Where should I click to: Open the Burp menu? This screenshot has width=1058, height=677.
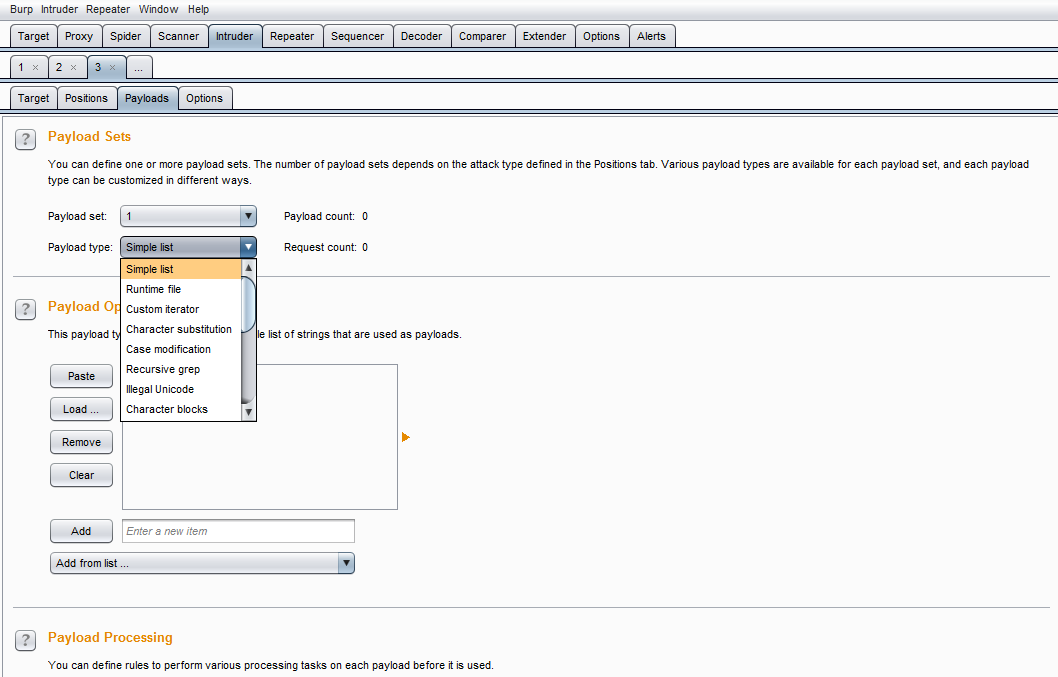pos(22,9)
